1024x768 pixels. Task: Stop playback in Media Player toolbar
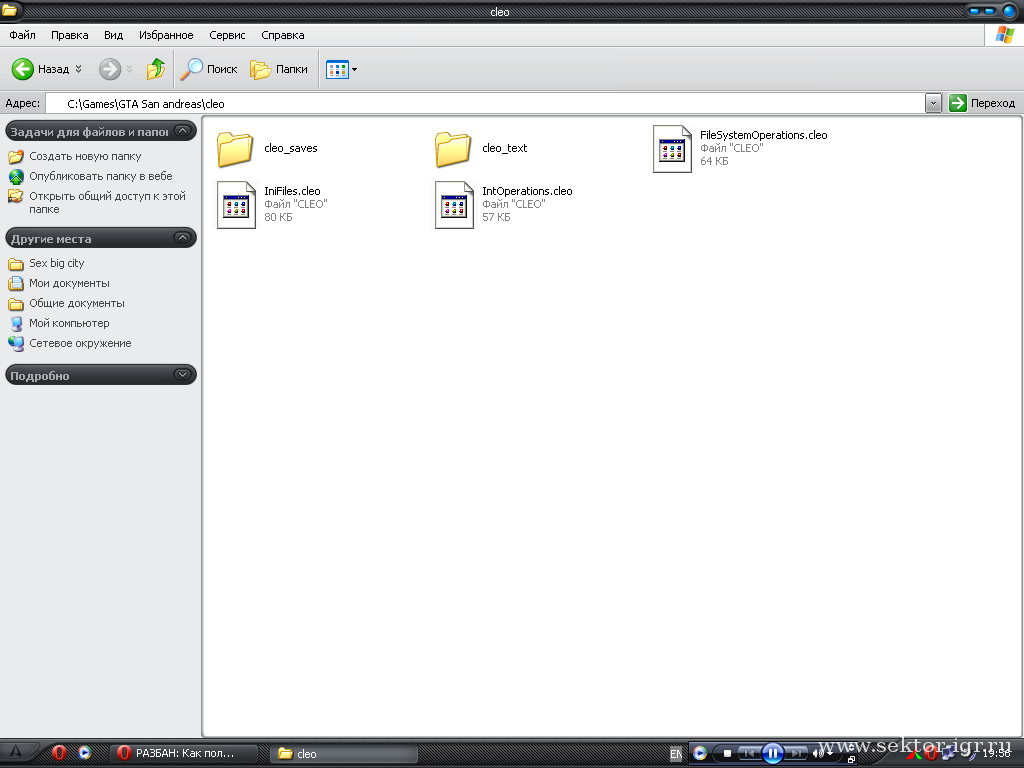[727, 754]
